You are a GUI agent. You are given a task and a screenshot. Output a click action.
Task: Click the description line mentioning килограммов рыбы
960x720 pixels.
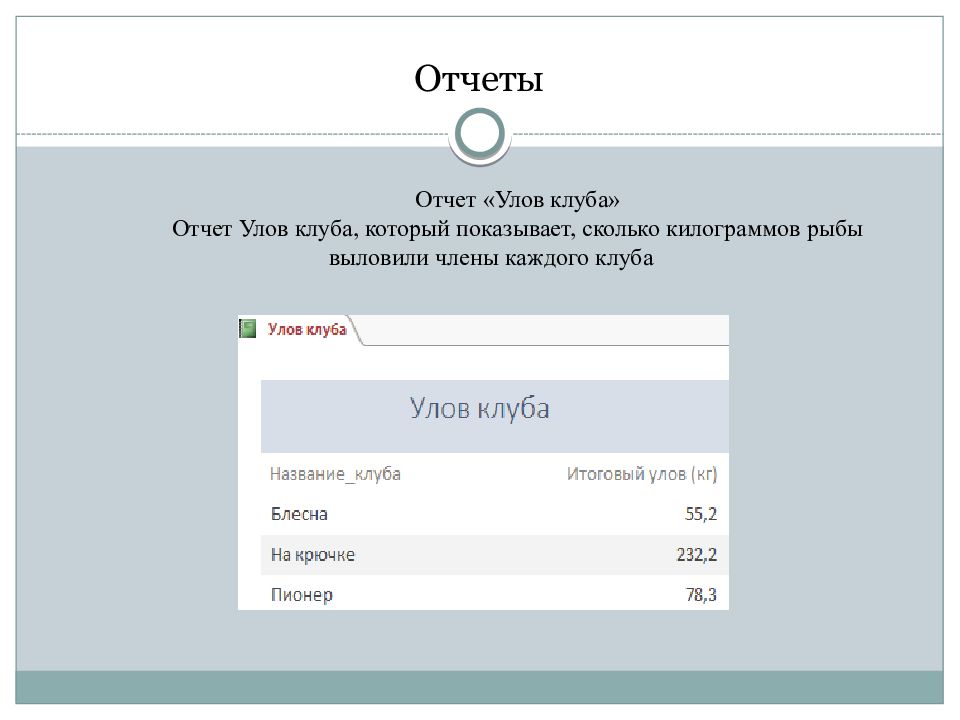click(517, 229)
